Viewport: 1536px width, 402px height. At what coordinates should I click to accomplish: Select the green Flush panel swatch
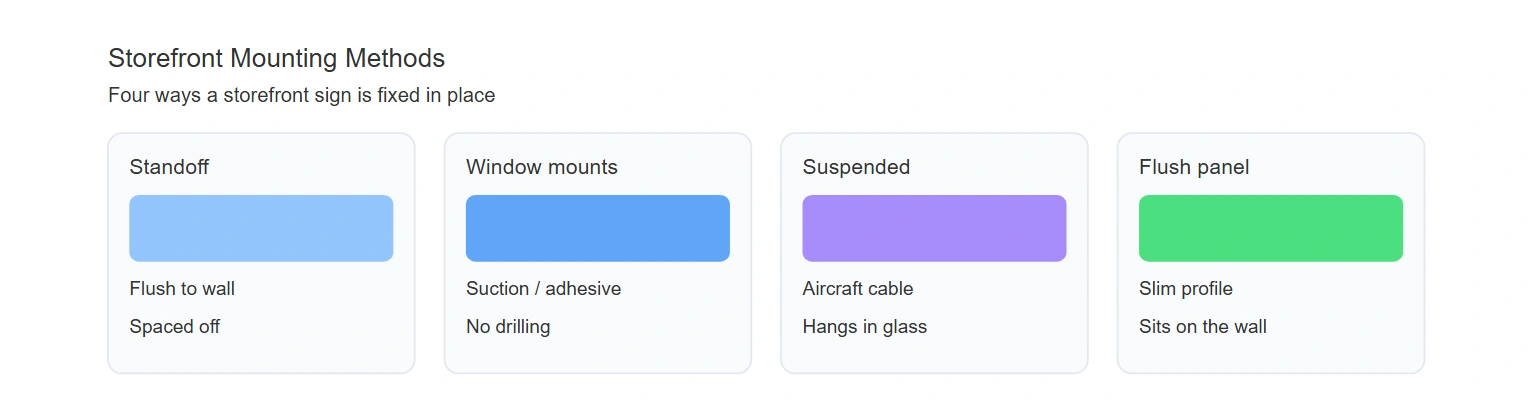point(1271,228)
